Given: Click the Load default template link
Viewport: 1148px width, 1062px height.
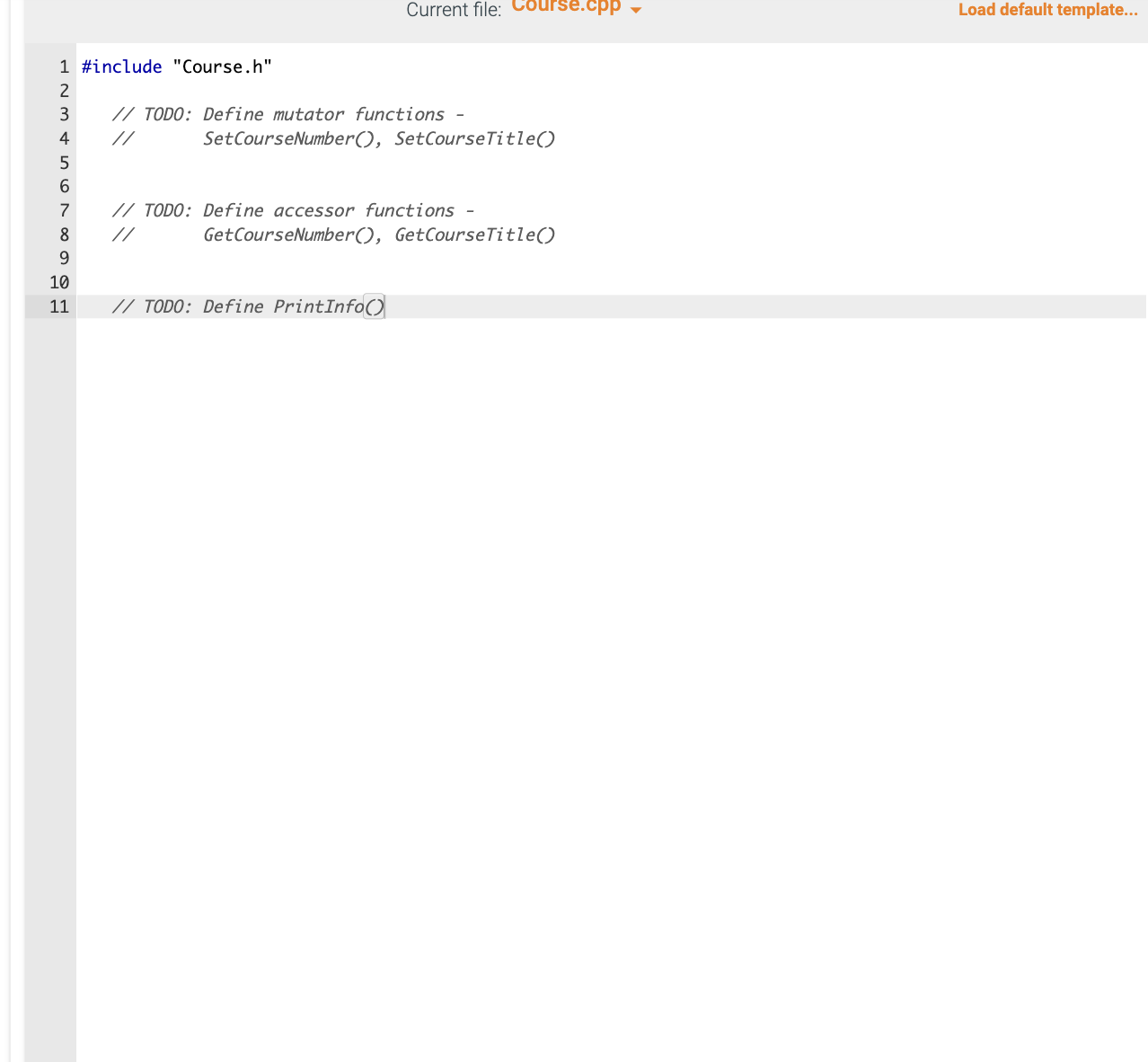Looking at the screenshot, I should (1046, 10).
